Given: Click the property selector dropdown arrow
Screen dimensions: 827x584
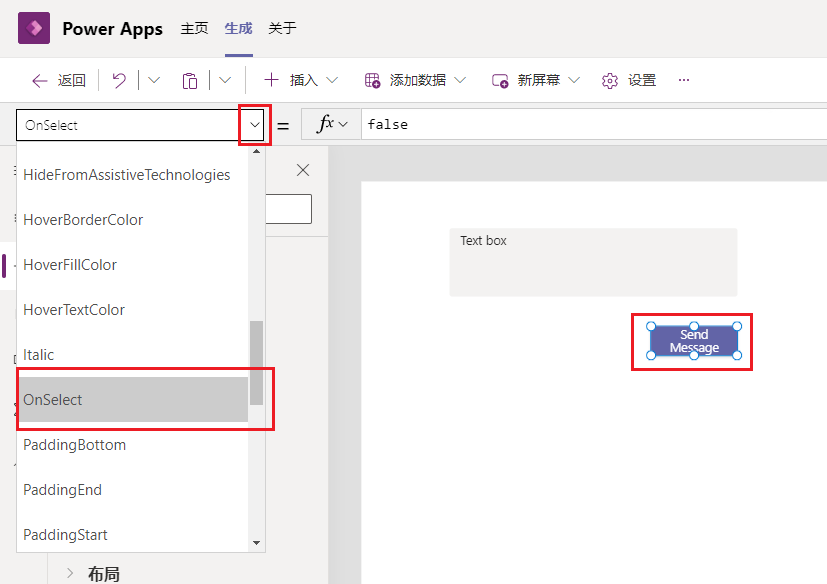Looking at the screenshot, I should point(255,125).
